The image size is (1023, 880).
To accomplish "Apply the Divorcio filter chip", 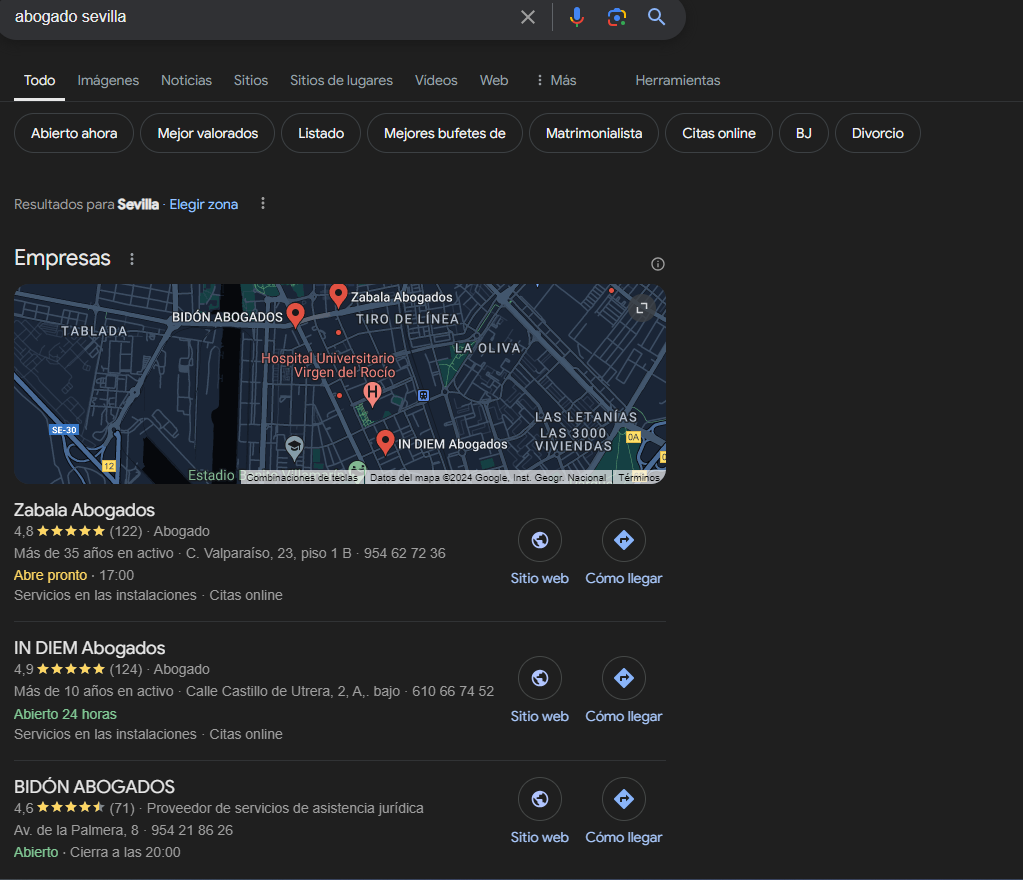I will click(x=878, y=133).
